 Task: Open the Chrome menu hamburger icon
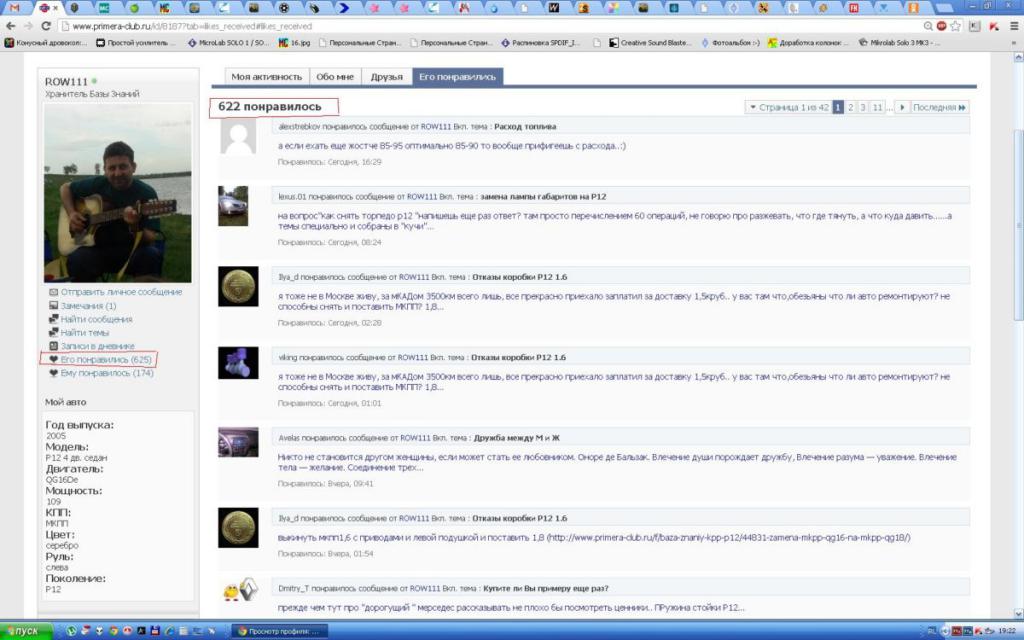click(x=1014, y=26)
